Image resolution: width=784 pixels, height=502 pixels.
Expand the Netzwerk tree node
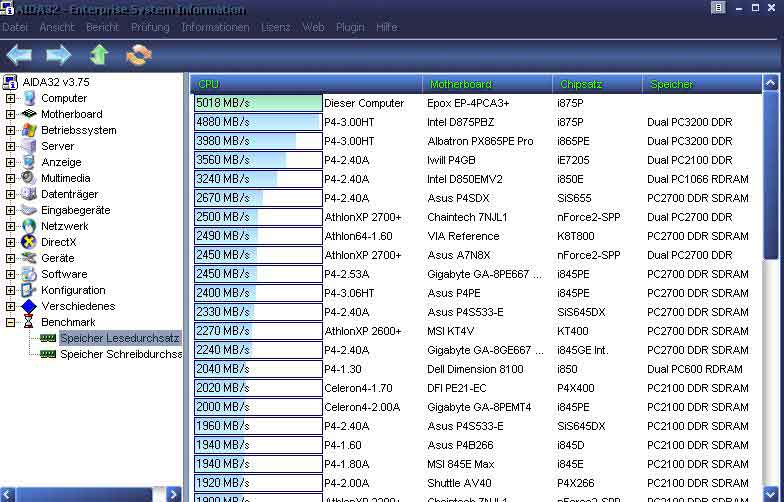[x=10, y=226]
